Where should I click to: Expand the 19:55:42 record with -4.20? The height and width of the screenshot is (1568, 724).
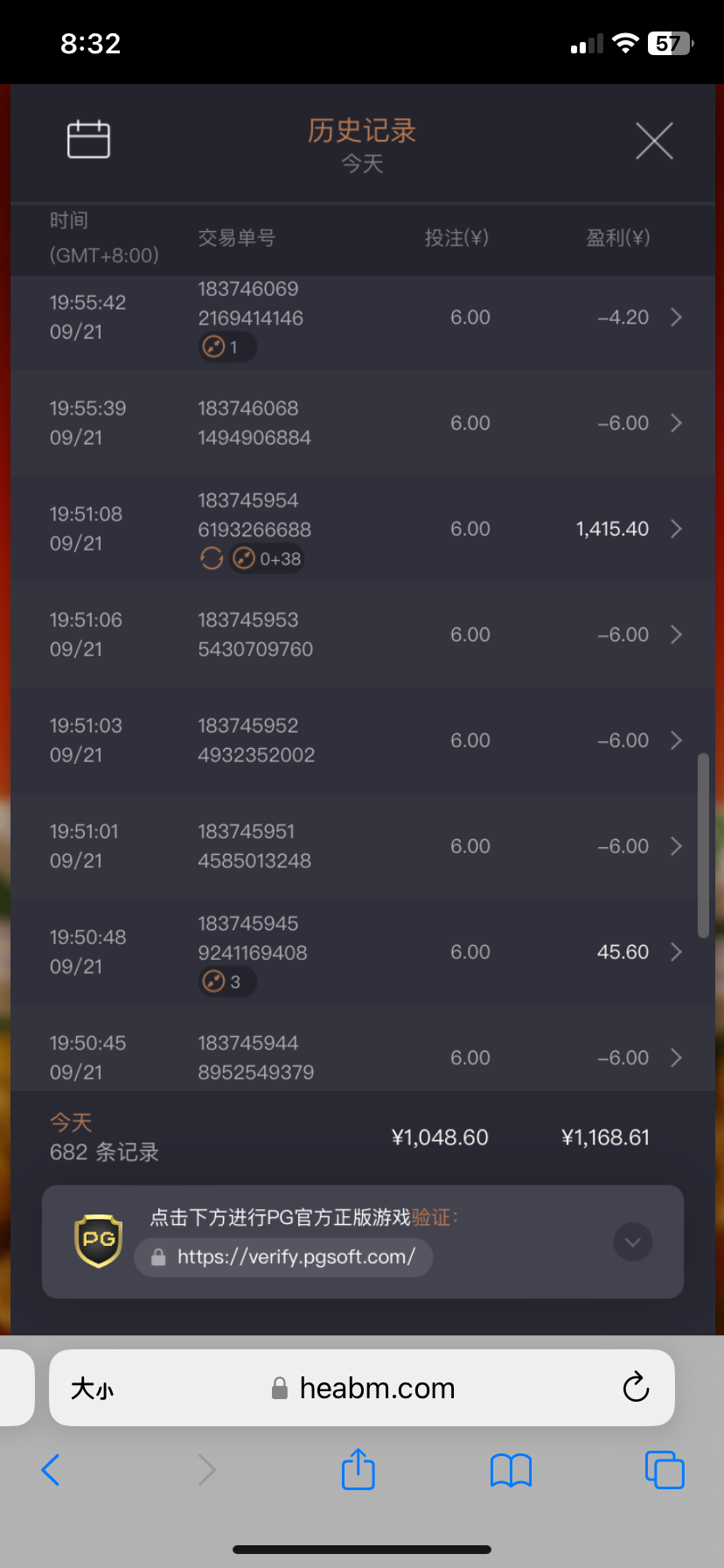coord(676,317)
